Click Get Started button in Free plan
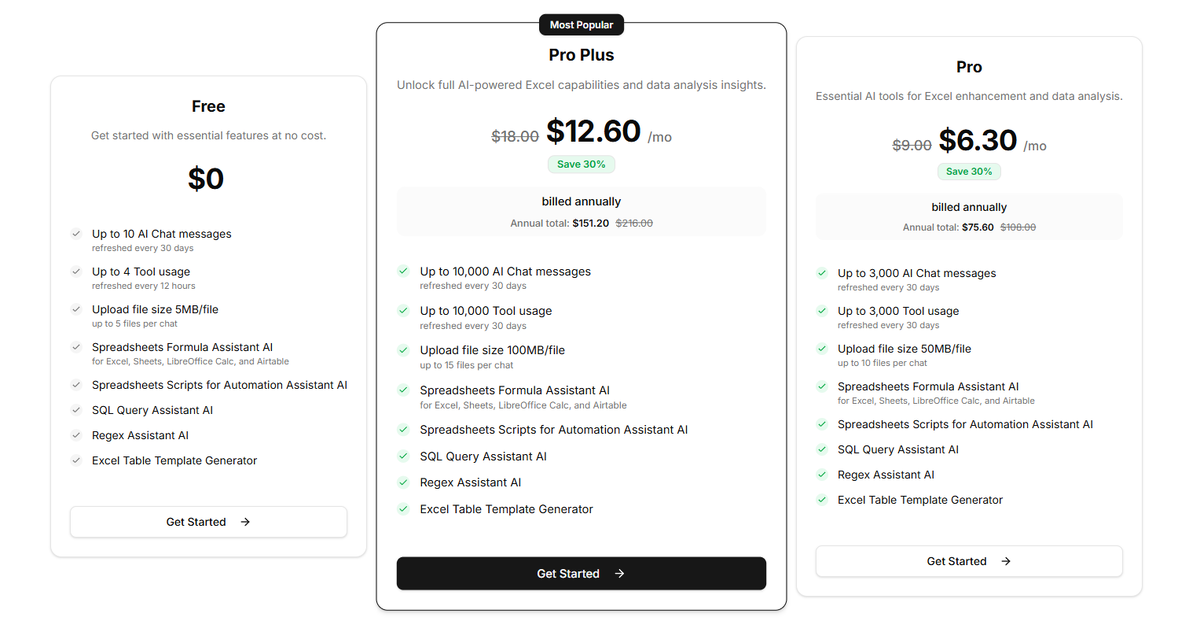The height and width of the screenshot is (621, 1200). pyautogui.click(x=208, y=522)
